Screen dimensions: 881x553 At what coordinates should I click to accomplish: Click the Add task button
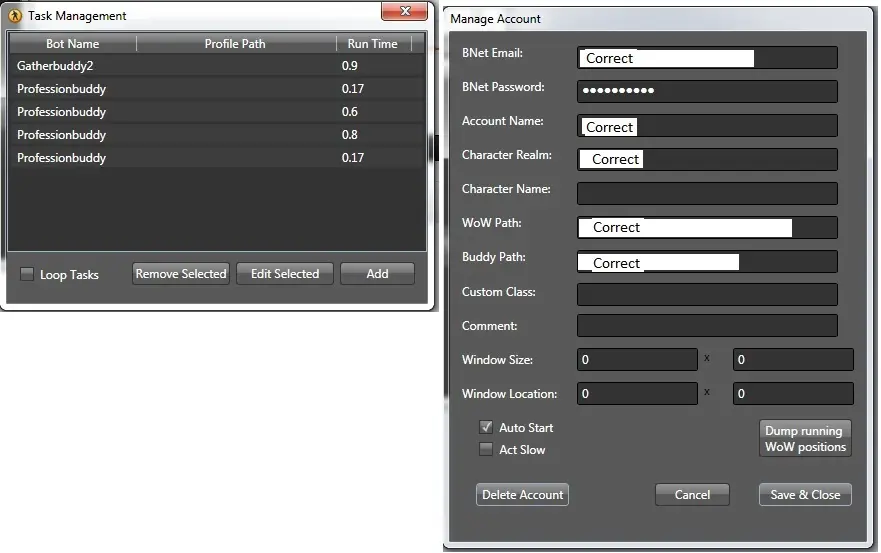[x=377, y=274]
